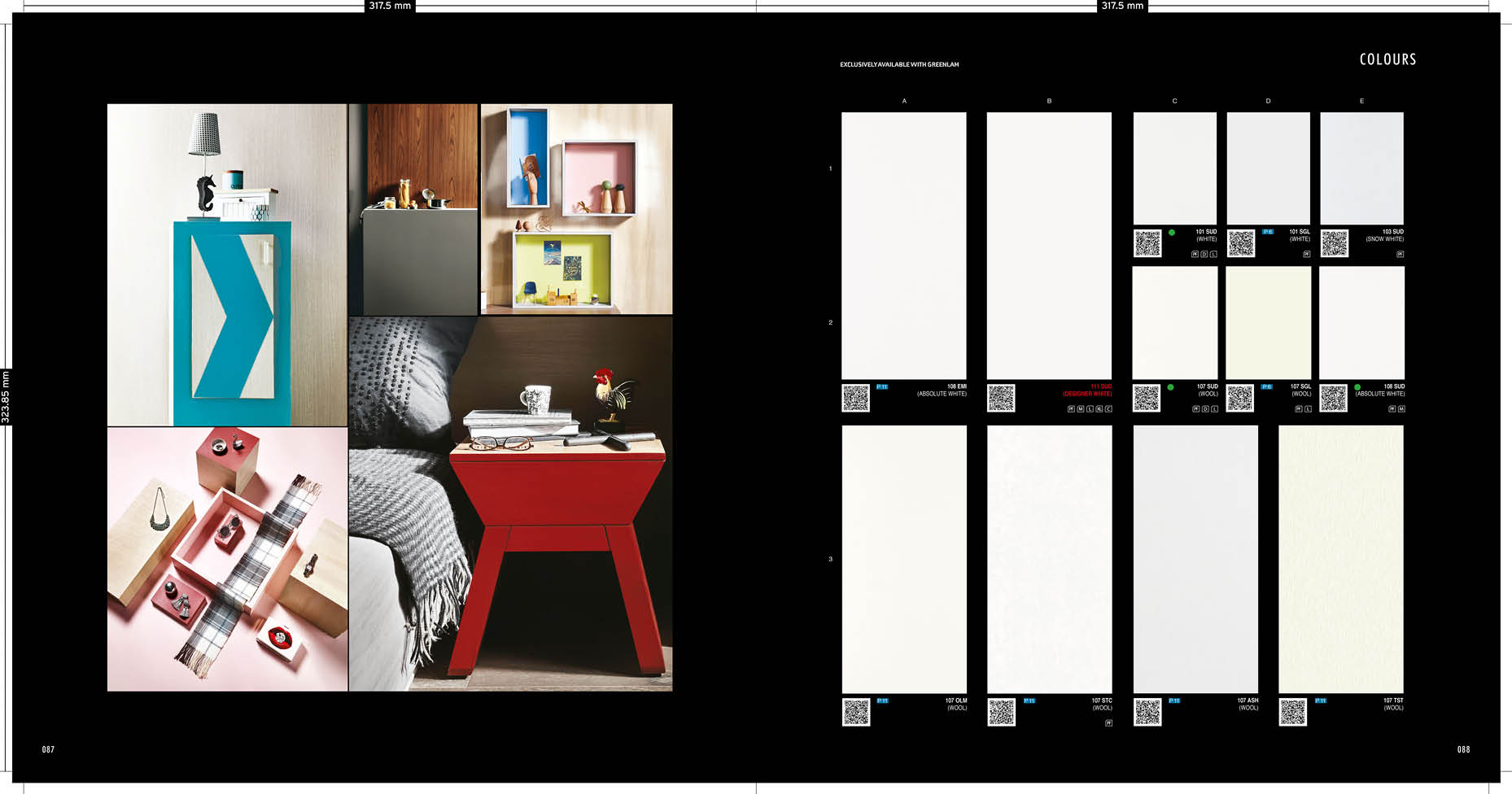
Task: Click the COLOURS page heading
Action: point(1387,59)
